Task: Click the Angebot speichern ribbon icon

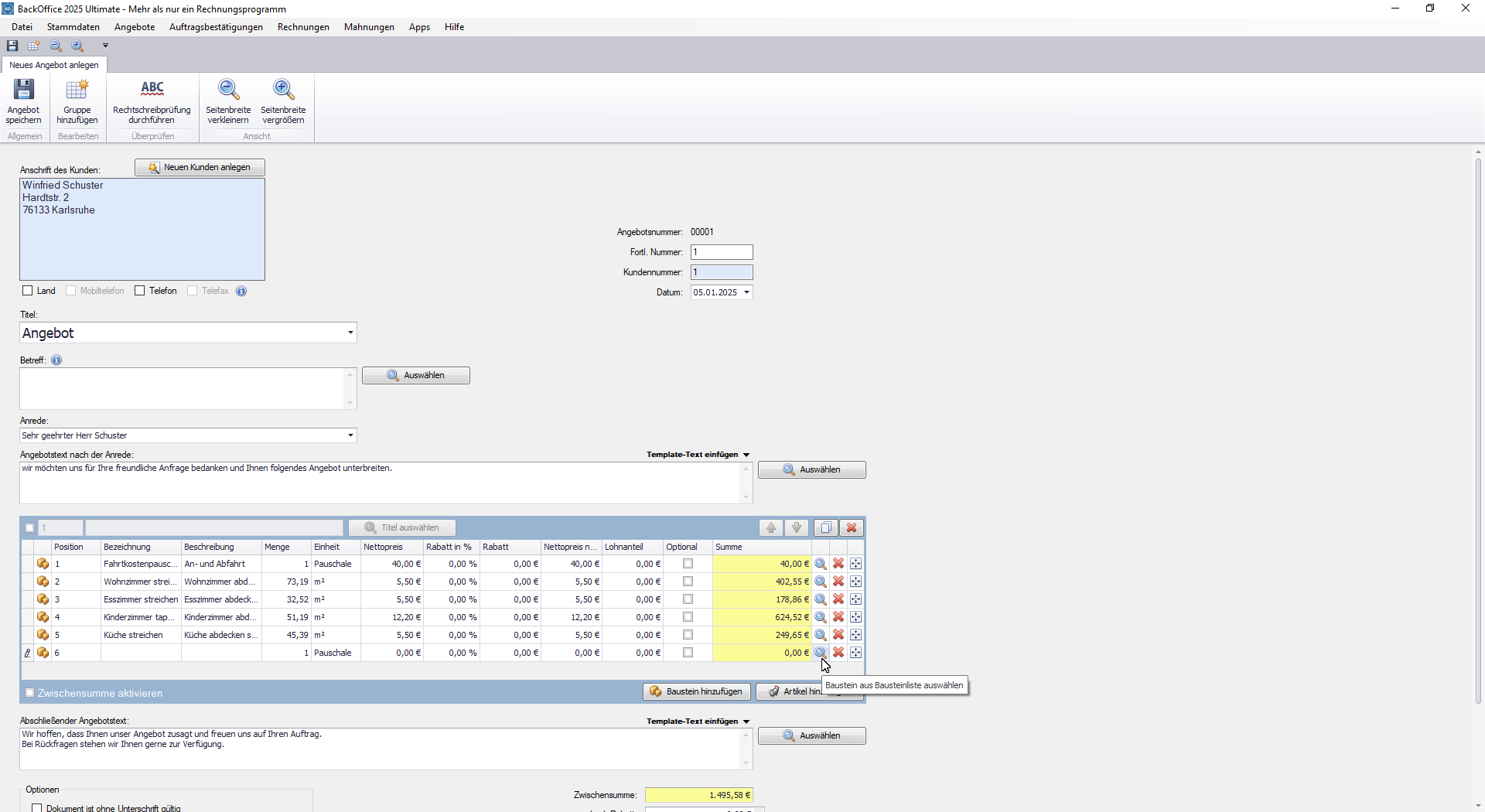Action: pos(24,101)
